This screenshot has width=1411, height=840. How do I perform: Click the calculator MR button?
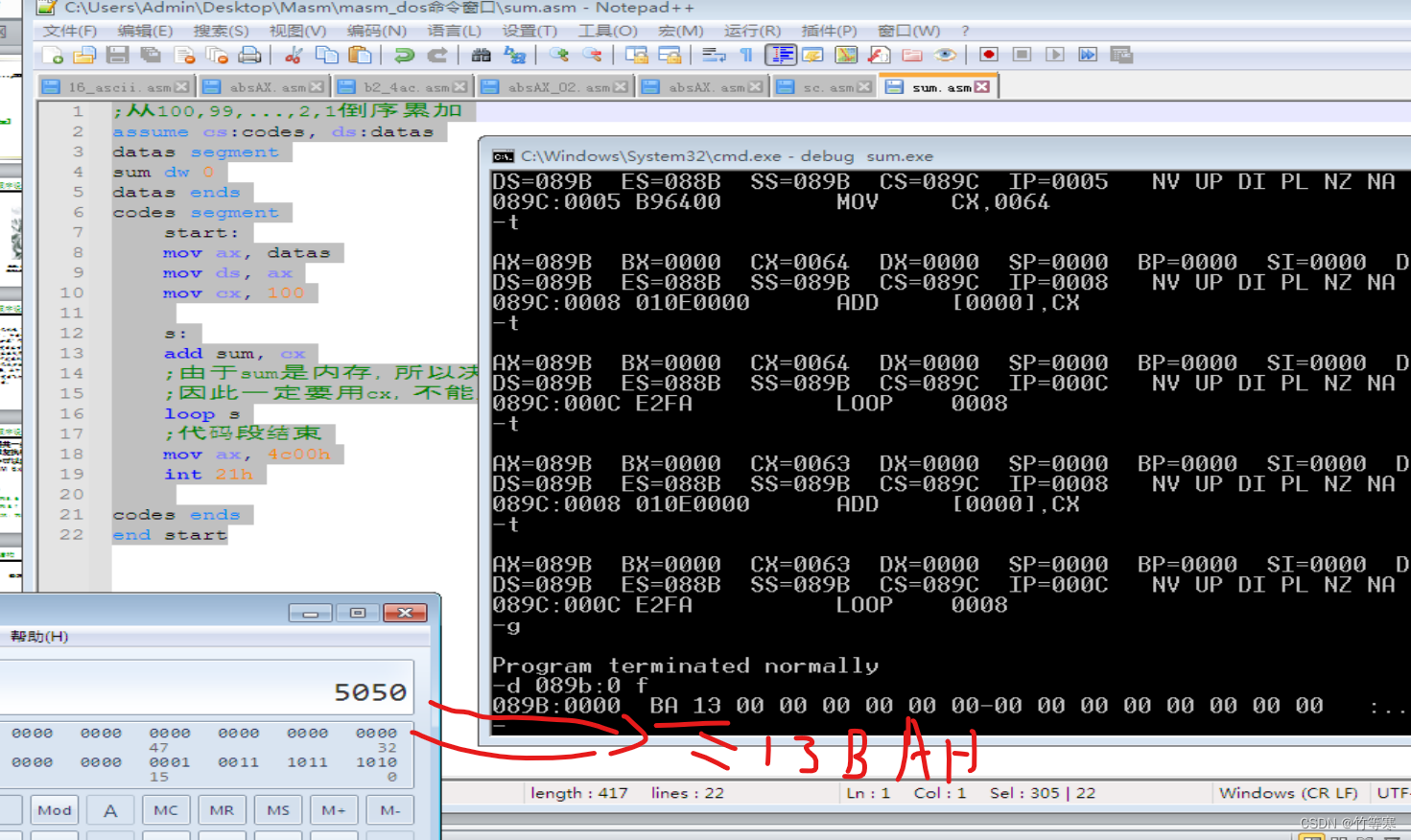click(222, 810)
